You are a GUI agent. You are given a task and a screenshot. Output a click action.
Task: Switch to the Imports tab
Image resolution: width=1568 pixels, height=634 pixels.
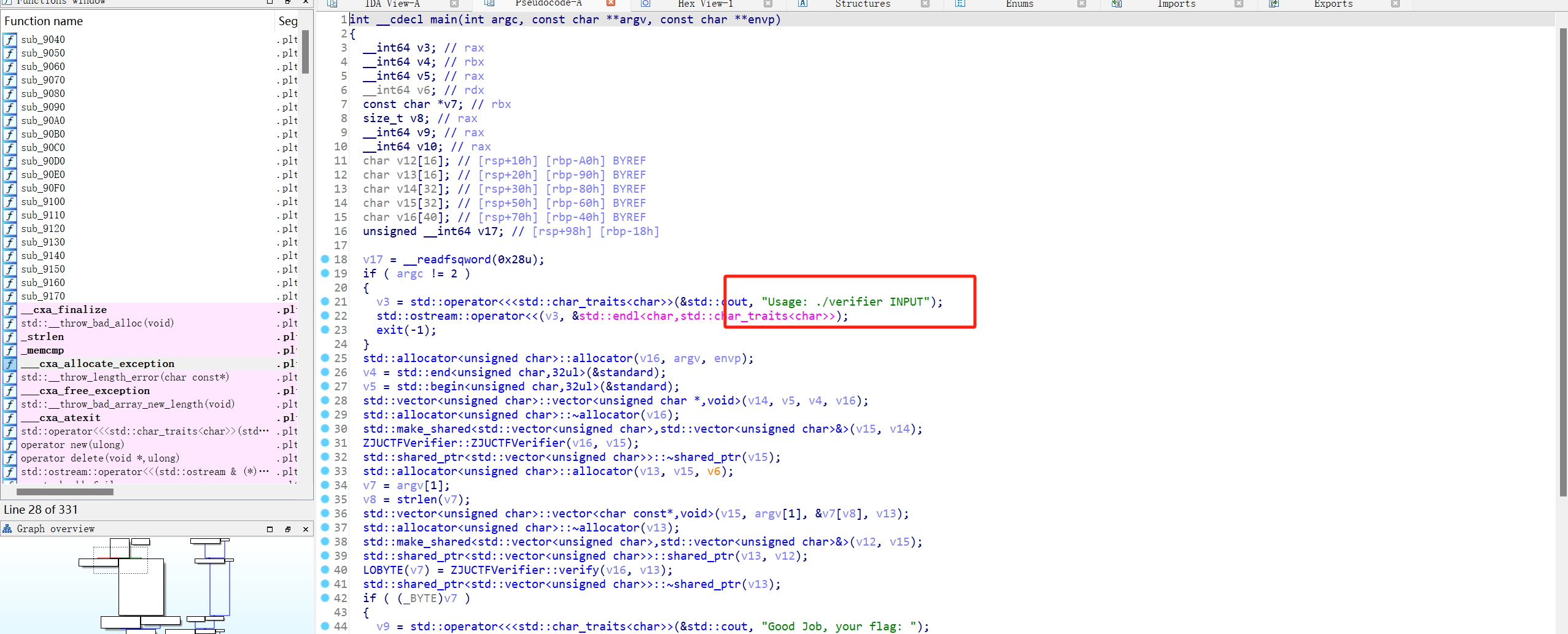tap(1176, 4)
